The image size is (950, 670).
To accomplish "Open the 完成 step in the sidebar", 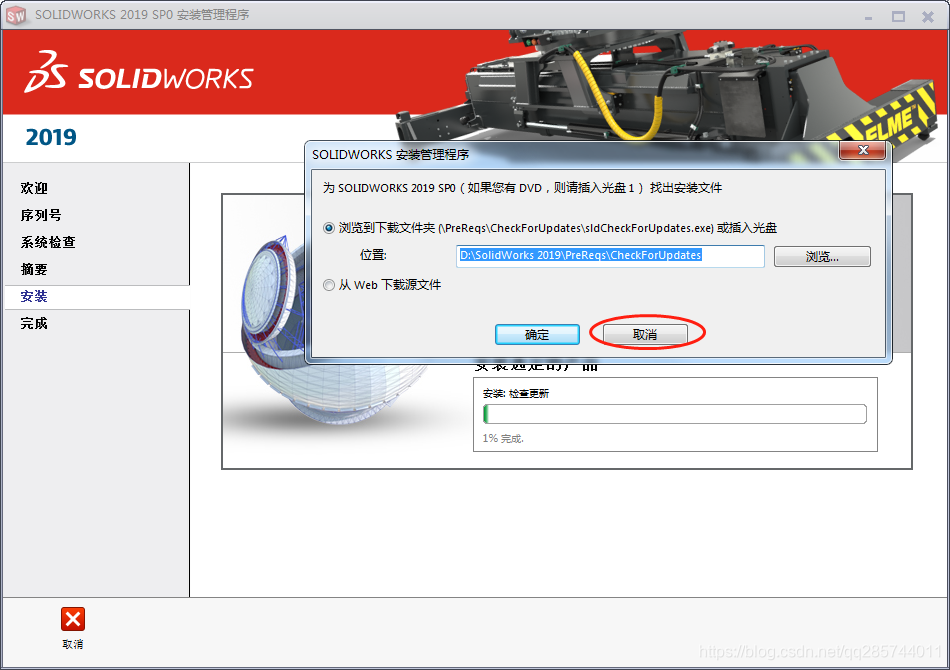I will pos(34,323).
